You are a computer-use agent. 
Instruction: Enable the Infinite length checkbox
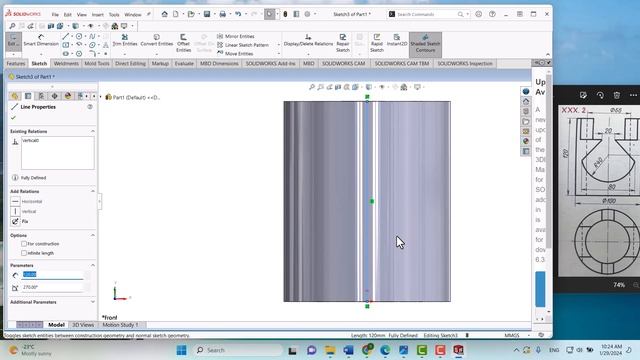pyautogui.click(x=24, y=253)
